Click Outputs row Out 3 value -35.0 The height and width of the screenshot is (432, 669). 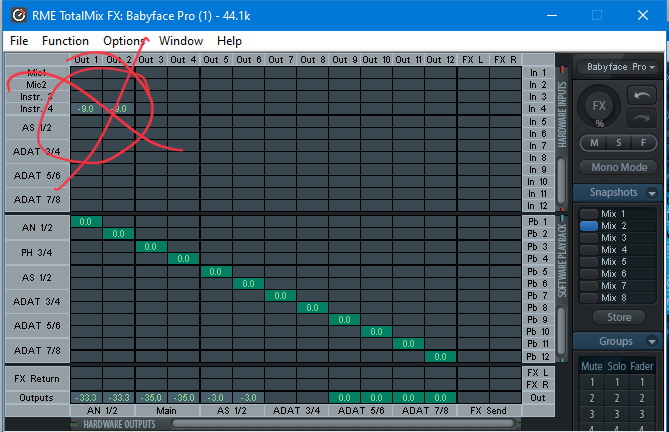click(x=151, y=397)
